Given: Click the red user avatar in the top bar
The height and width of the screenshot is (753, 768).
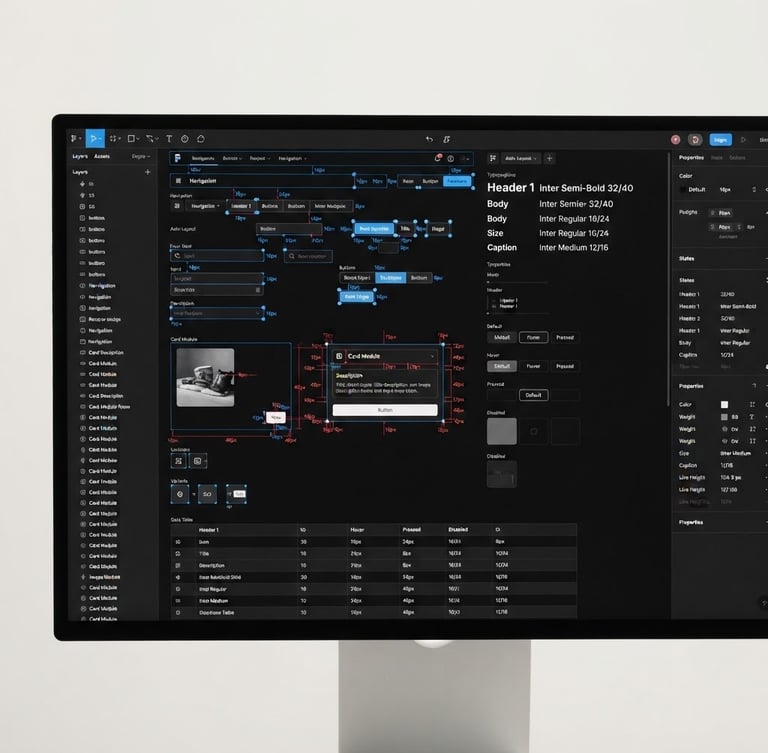Looking at the screenshot, I should (x=675, y=140).
